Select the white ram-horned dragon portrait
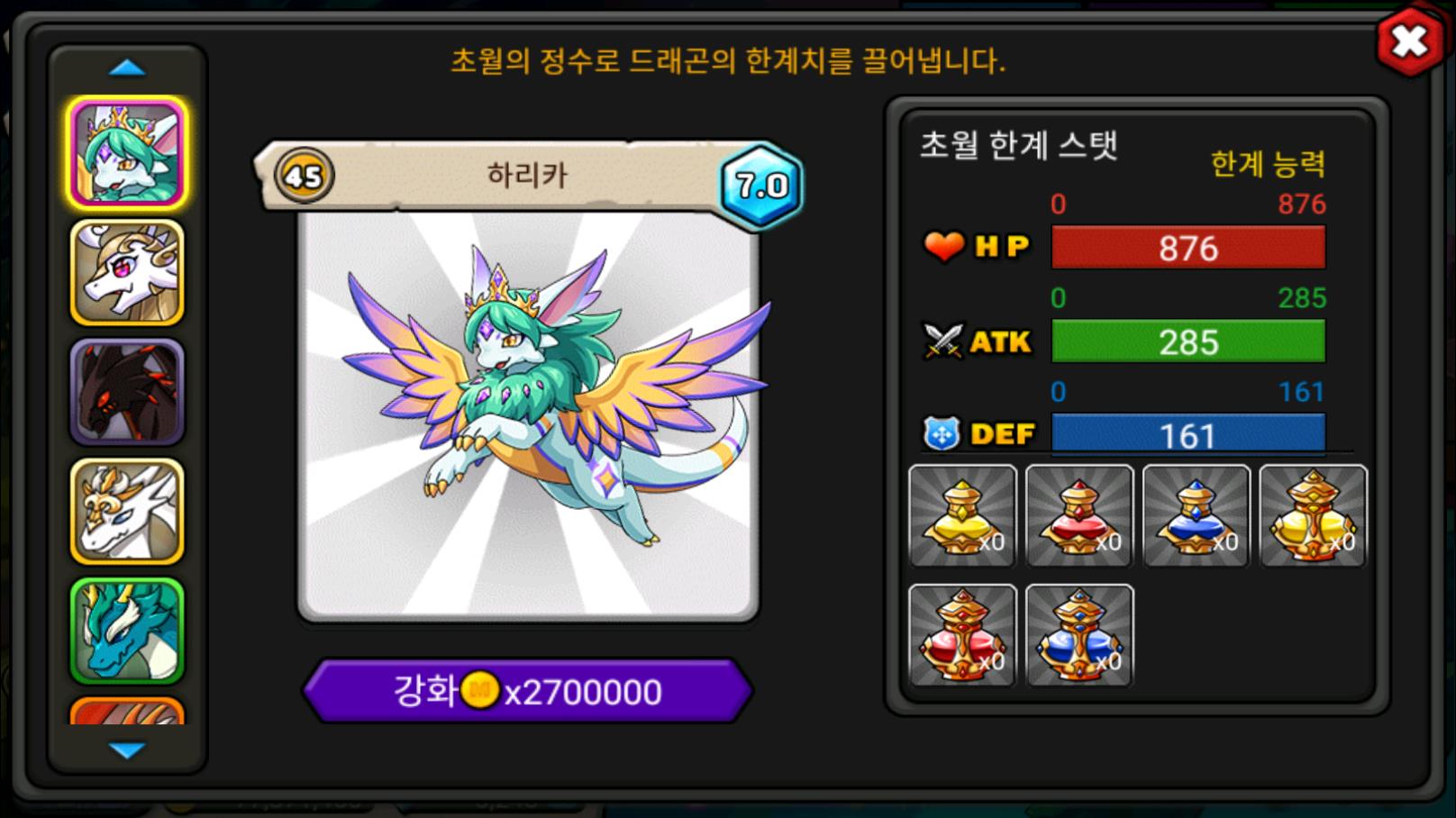The width and height of the screenshot is (1456, 818). click(127, 272)
